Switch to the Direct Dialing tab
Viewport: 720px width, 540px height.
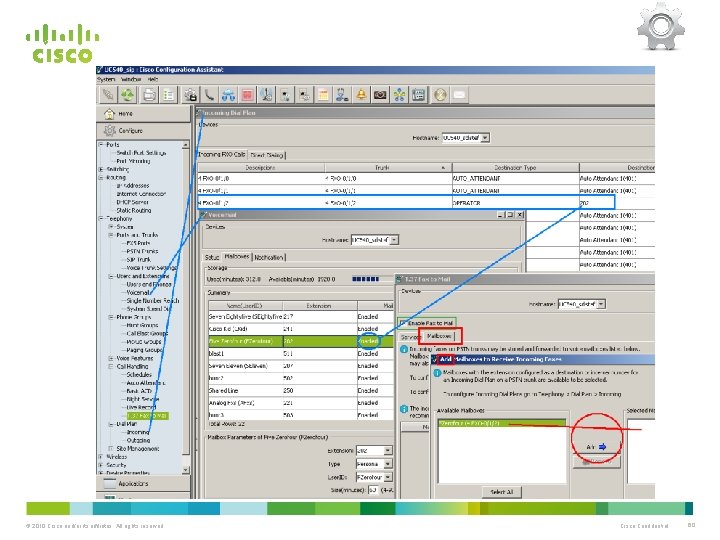coord(267,155)
